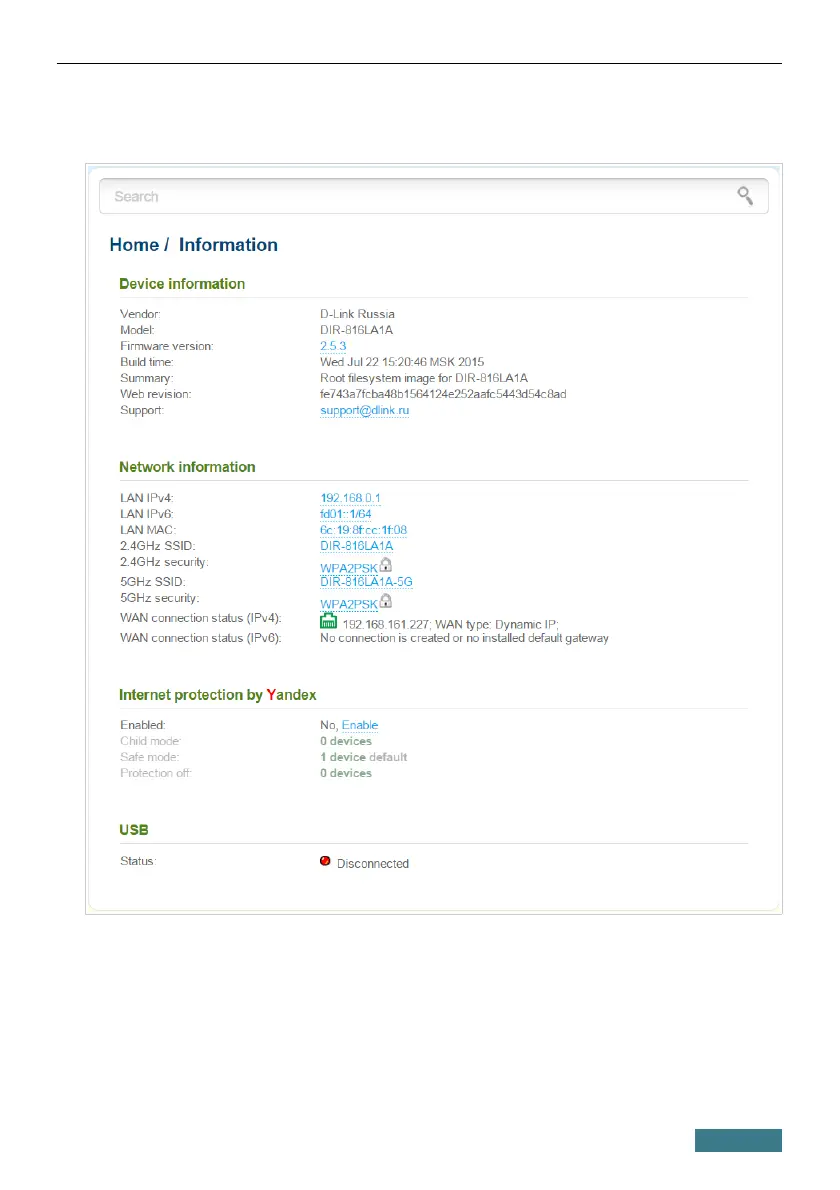Go to the Home breadcrumb

pos(134,245)
